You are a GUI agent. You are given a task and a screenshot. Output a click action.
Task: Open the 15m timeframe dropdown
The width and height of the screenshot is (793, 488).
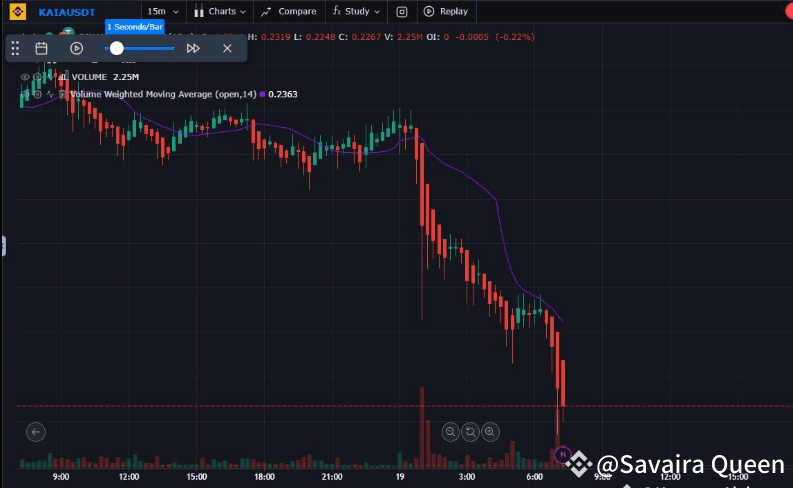click(x=163, y=12)
